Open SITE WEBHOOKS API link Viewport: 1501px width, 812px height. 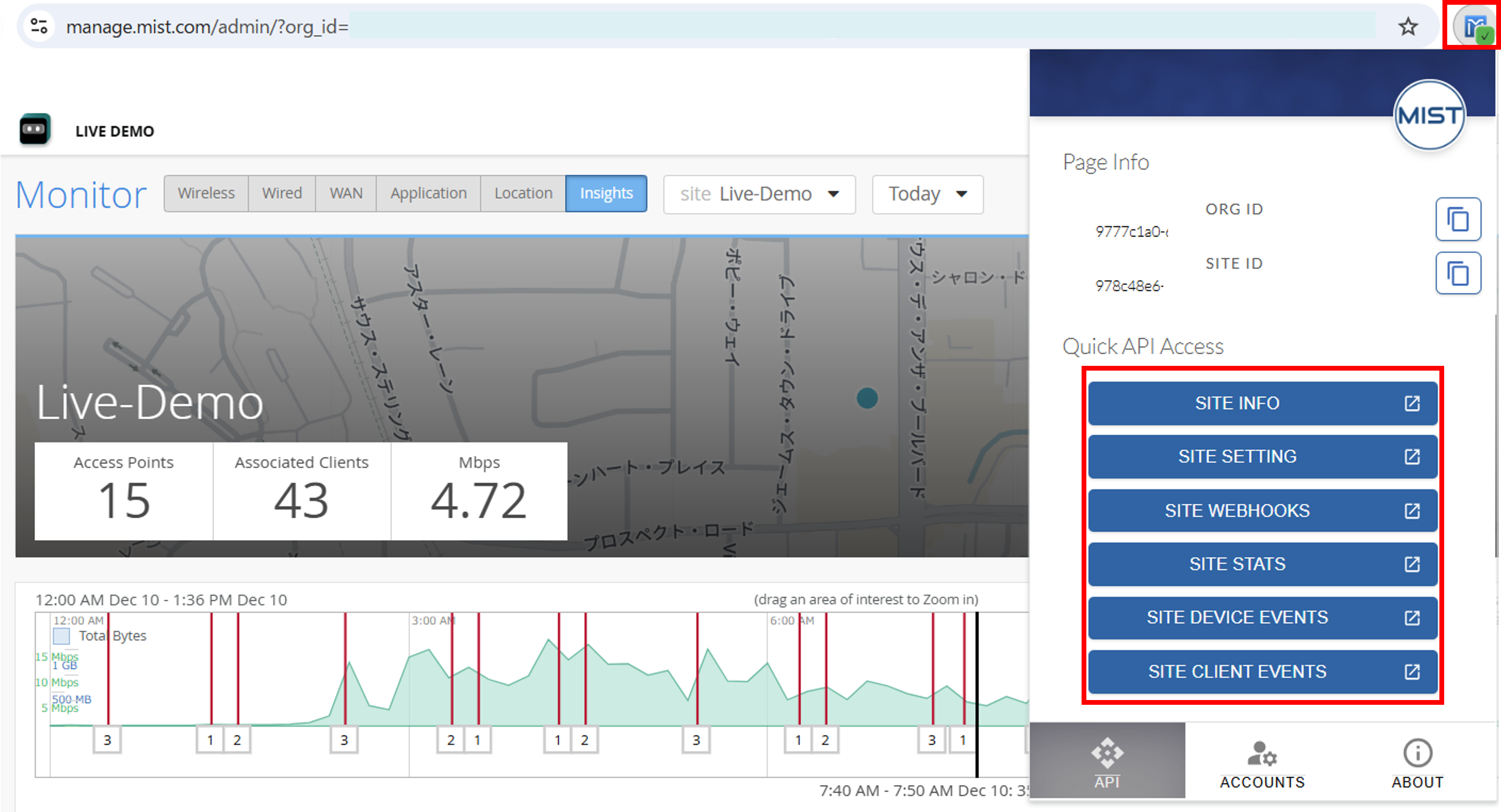click(x=1262, y=511)
